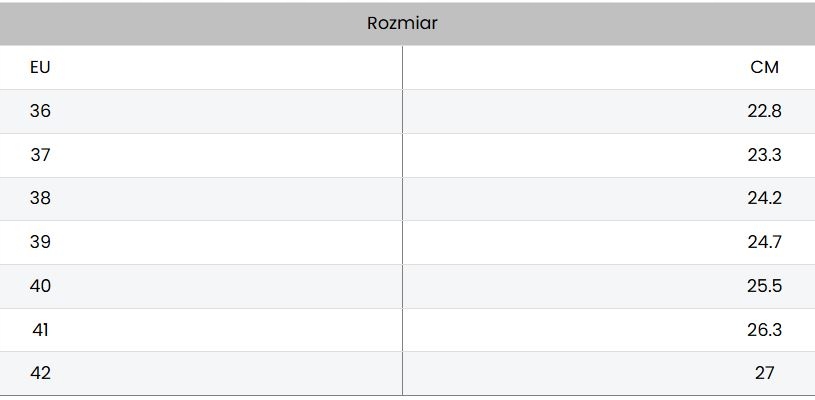Click the CM column header
815x400 pixels.
(x=764, y=68)
